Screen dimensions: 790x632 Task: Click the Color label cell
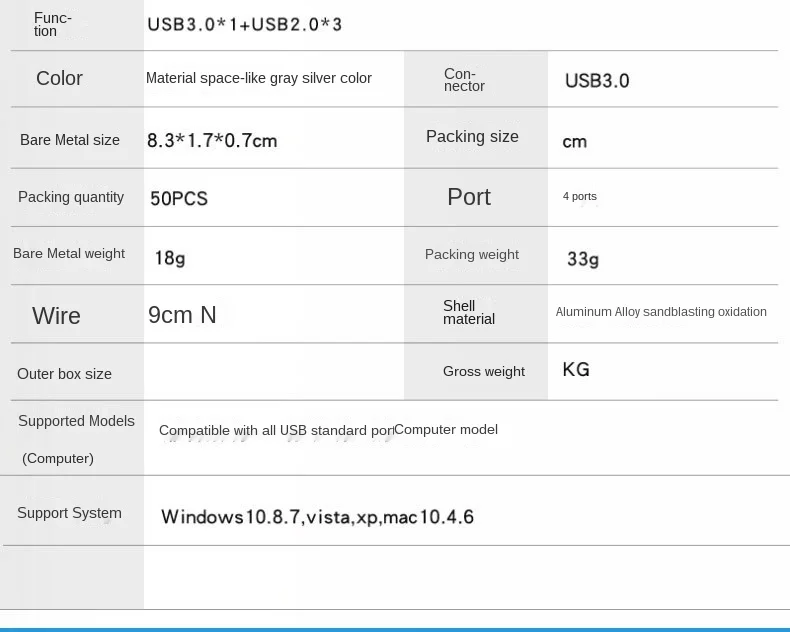point(59,78)
